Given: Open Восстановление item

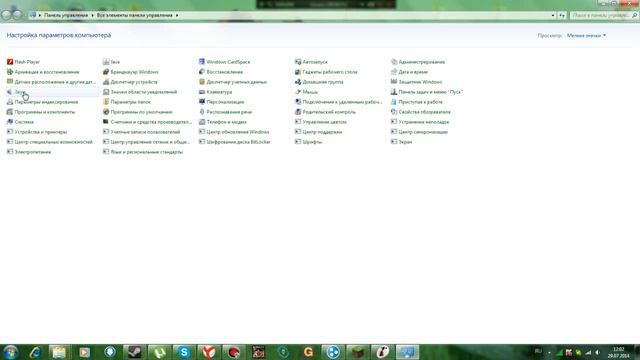Looking at the screenshot, I should tap(220, 72).
